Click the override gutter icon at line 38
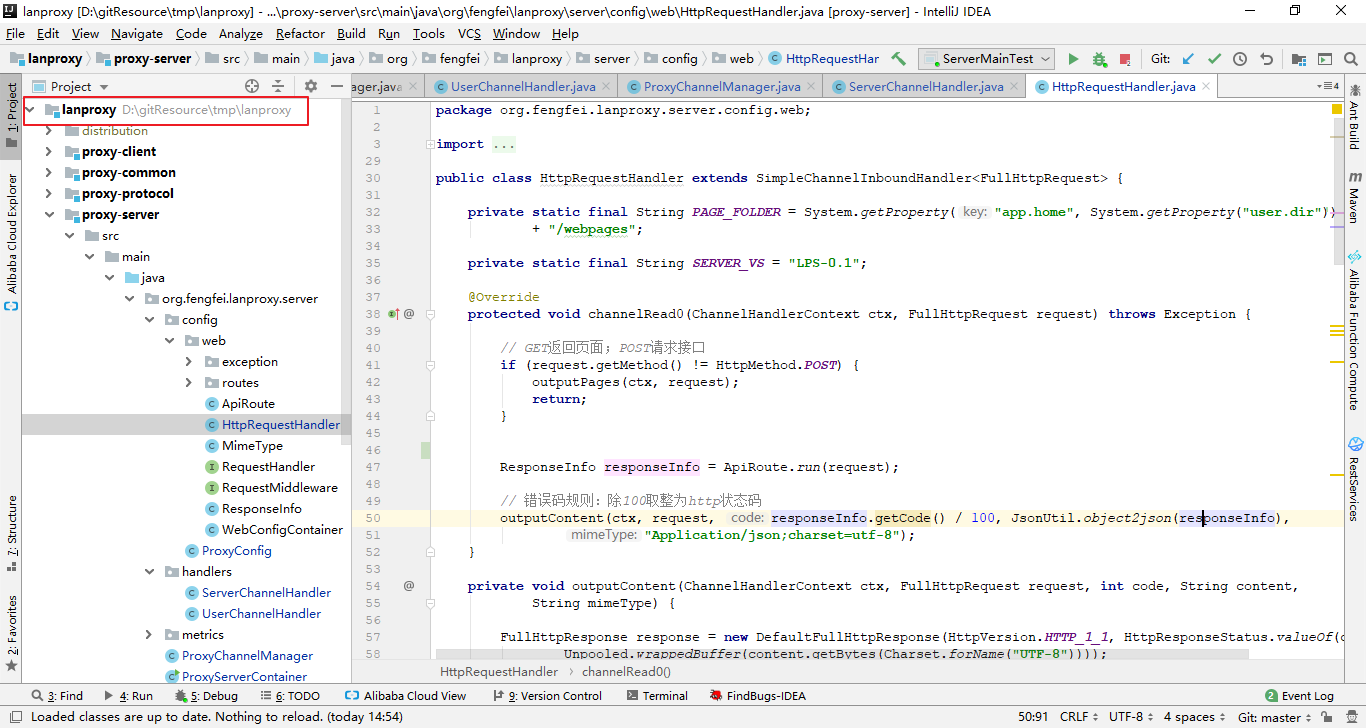Viewport: 1366px width, 728px height. point(393,314)
